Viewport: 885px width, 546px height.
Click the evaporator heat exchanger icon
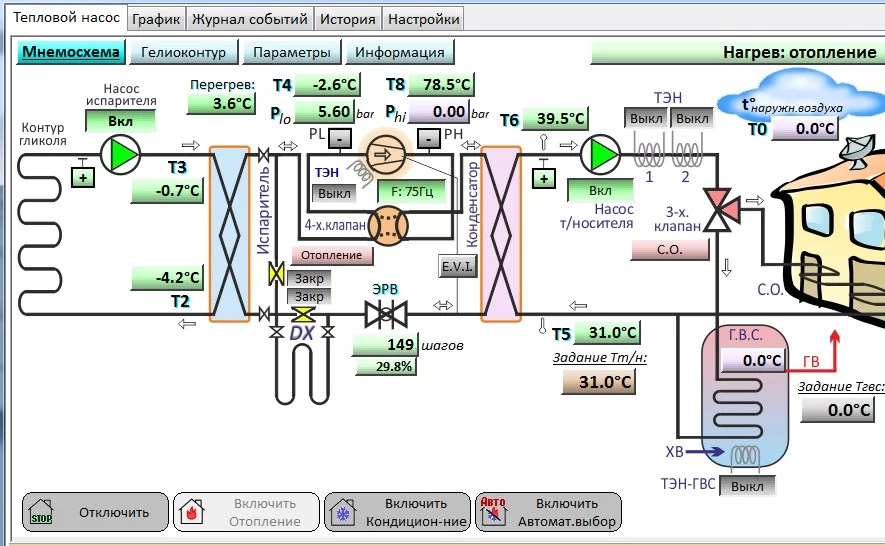pos(229,234)
